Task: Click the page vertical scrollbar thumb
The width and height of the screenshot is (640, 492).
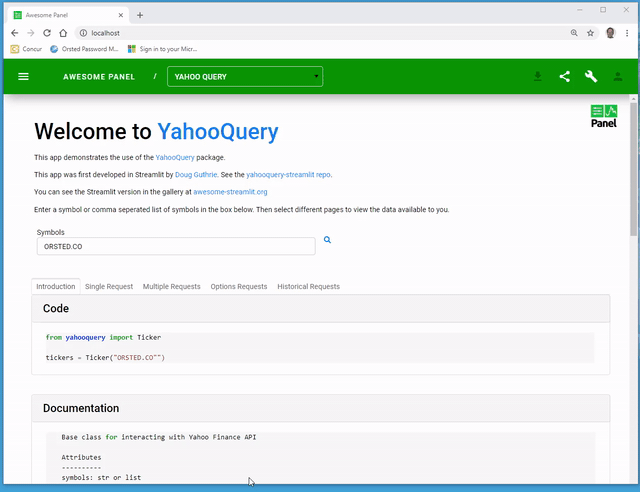Action: (x=633, y=169)
